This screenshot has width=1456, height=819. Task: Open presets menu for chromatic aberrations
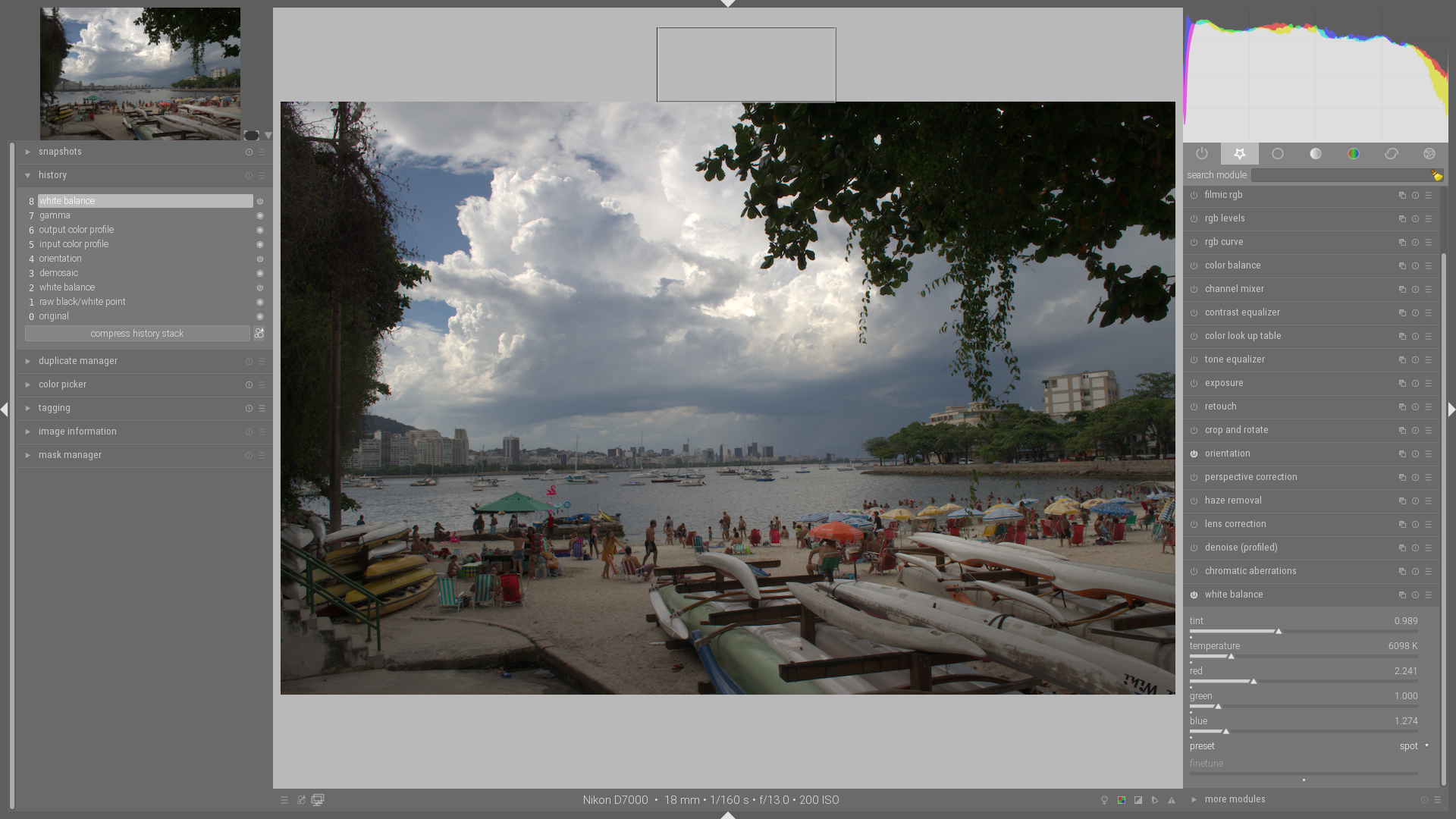click(x=1429, y=572)
